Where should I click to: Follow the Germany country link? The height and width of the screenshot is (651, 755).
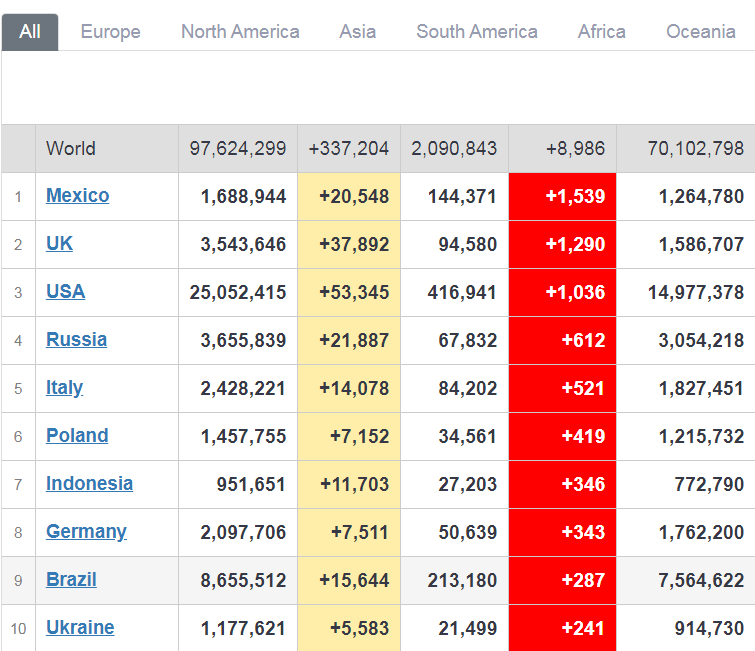pos(86,532)
